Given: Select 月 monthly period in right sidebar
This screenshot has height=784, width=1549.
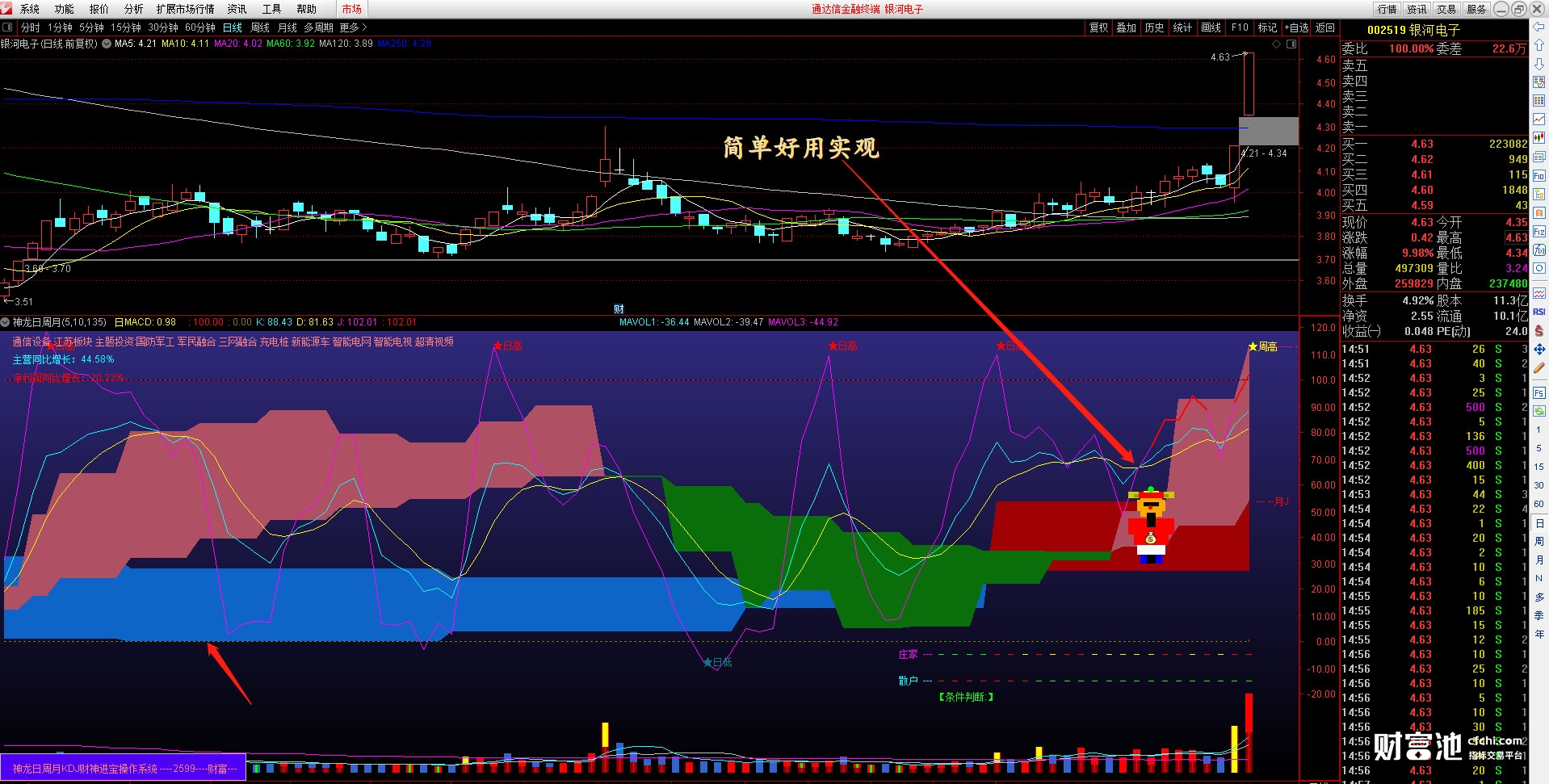Looking at the screenshot, I should (x=1539, y=560).
